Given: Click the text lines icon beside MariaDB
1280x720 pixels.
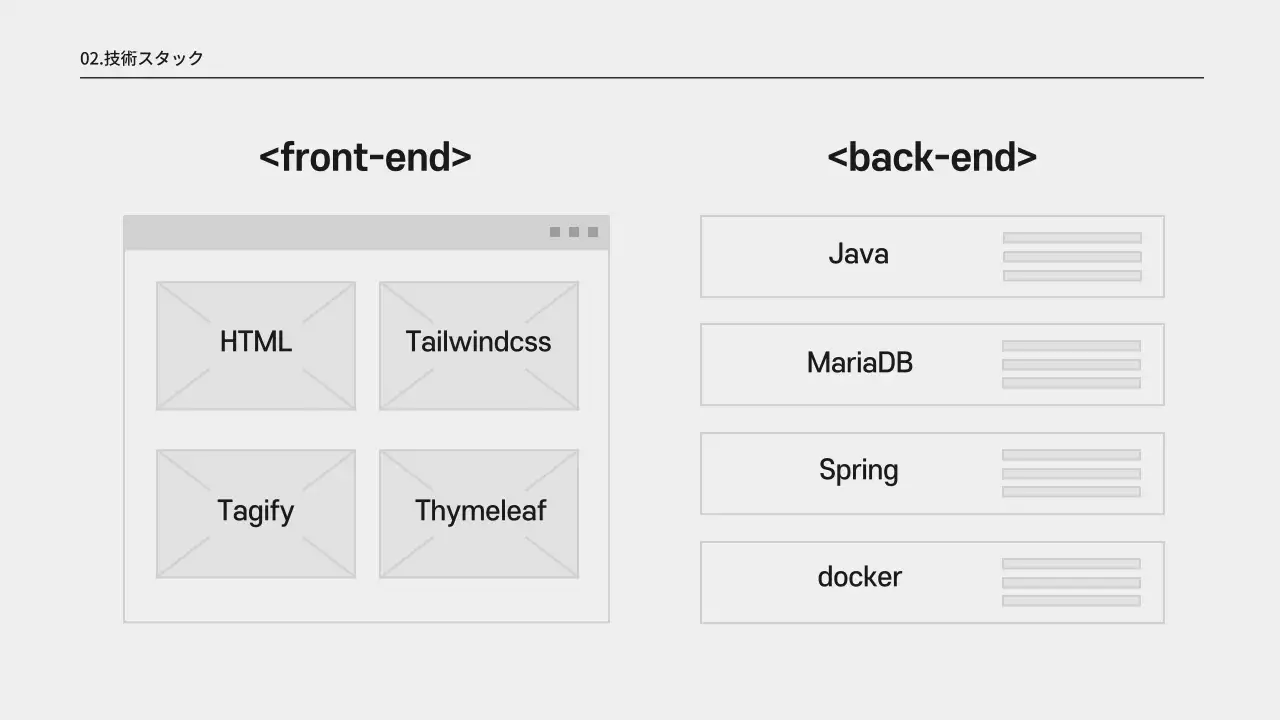Looking at the screenshot, I should [1071, 364].
